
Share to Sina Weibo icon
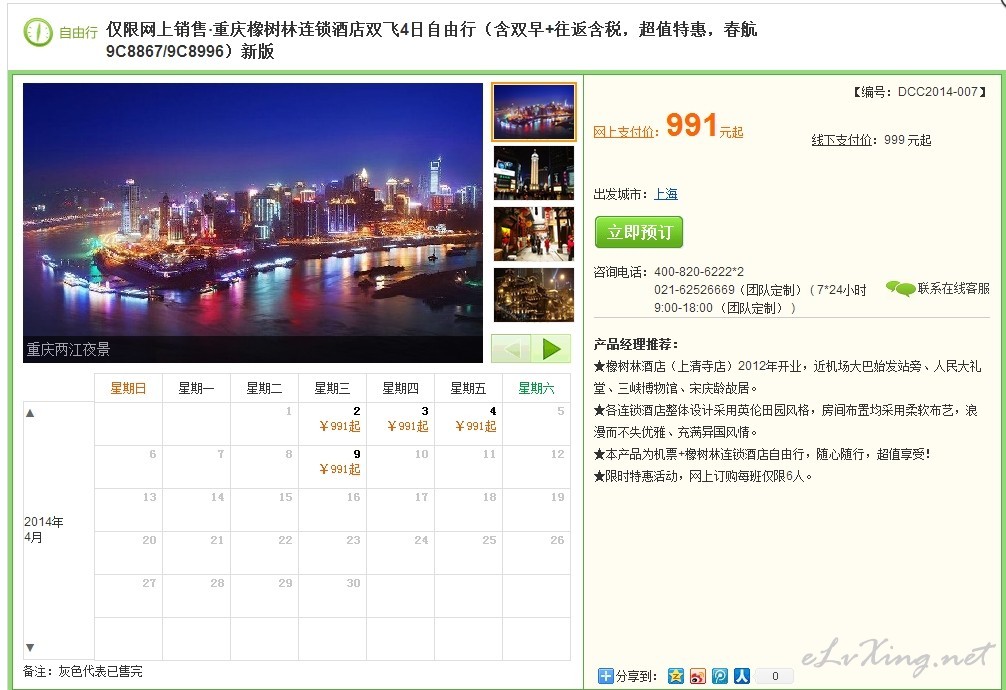[x=697, y=676]
